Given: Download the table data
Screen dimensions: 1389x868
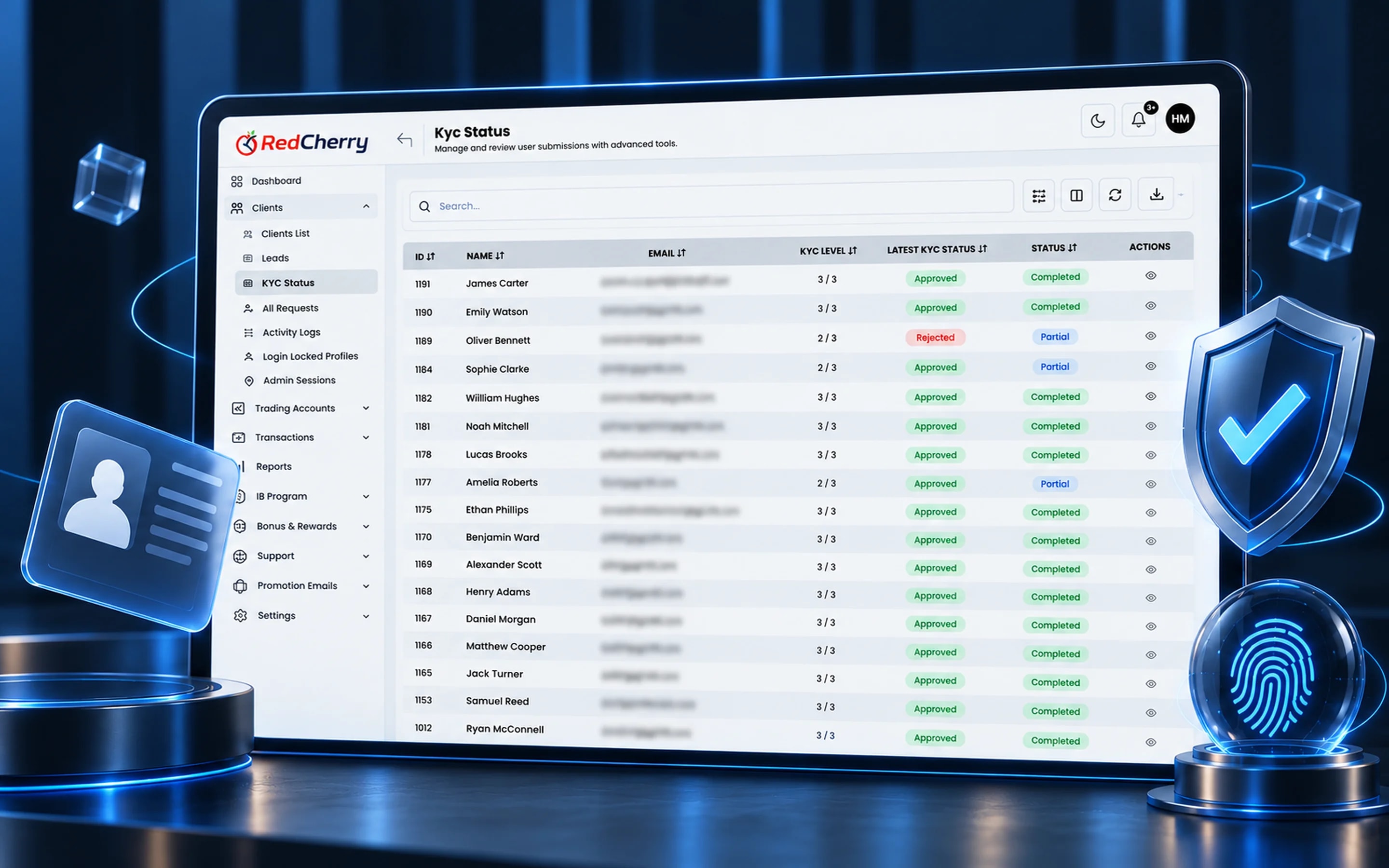Looking at the screenshot, I should (1156, 194).
